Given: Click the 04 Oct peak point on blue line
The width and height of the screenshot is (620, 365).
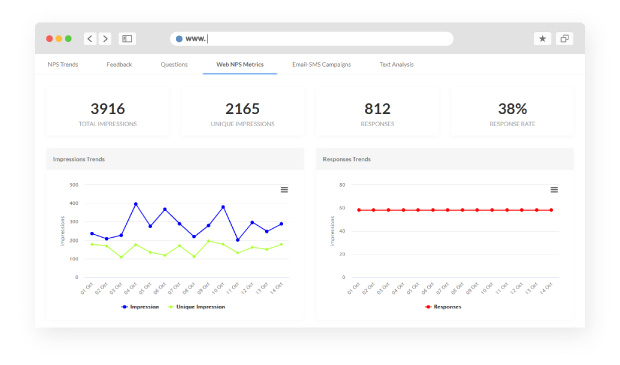Looking at the screenshot, I should [x=136, y=204].
